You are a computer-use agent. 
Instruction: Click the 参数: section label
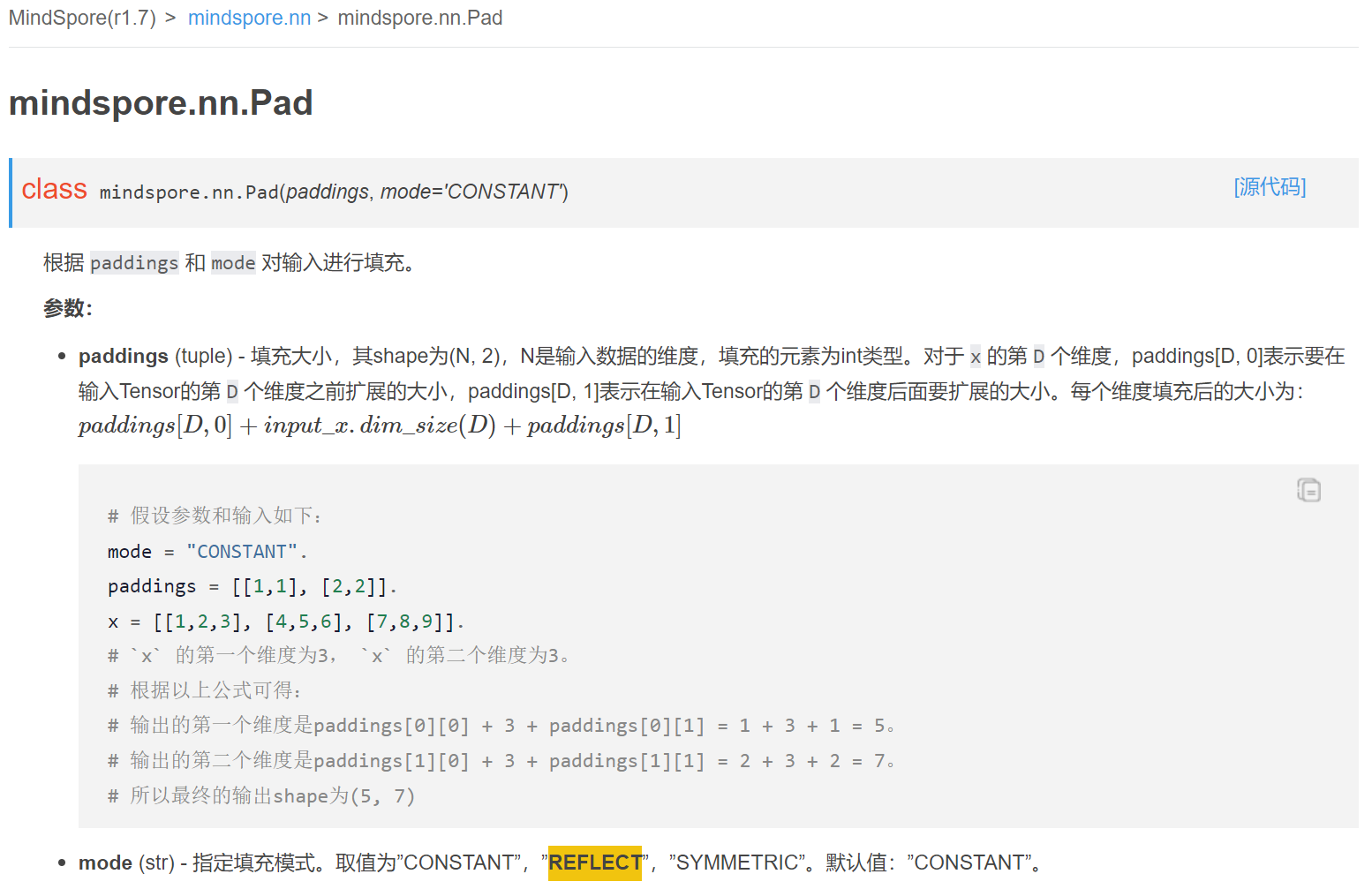(x=68, y=308)
